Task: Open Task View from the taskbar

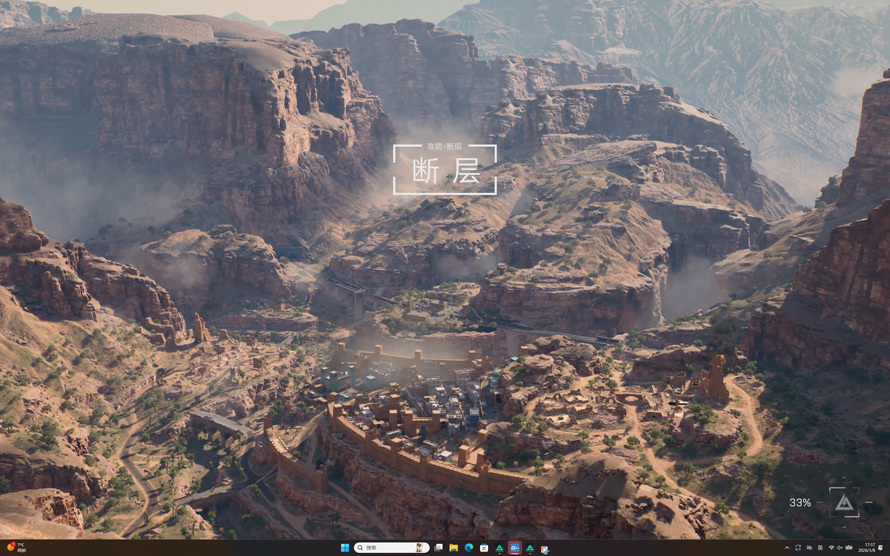Action: pos(438,548)
